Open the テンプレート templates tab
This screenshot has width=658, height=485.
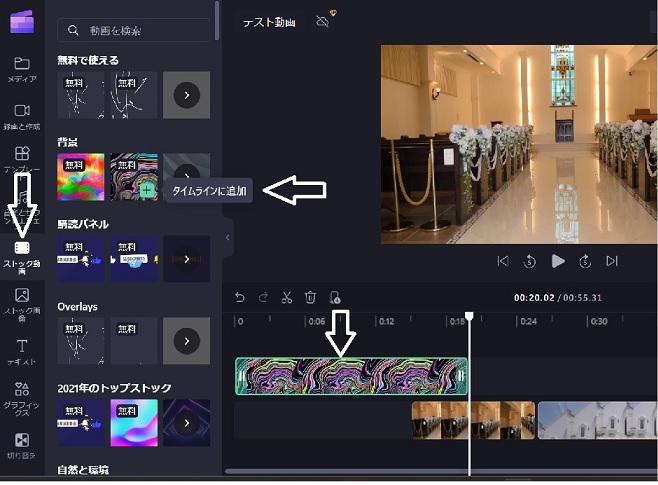[x=22, y=159]
